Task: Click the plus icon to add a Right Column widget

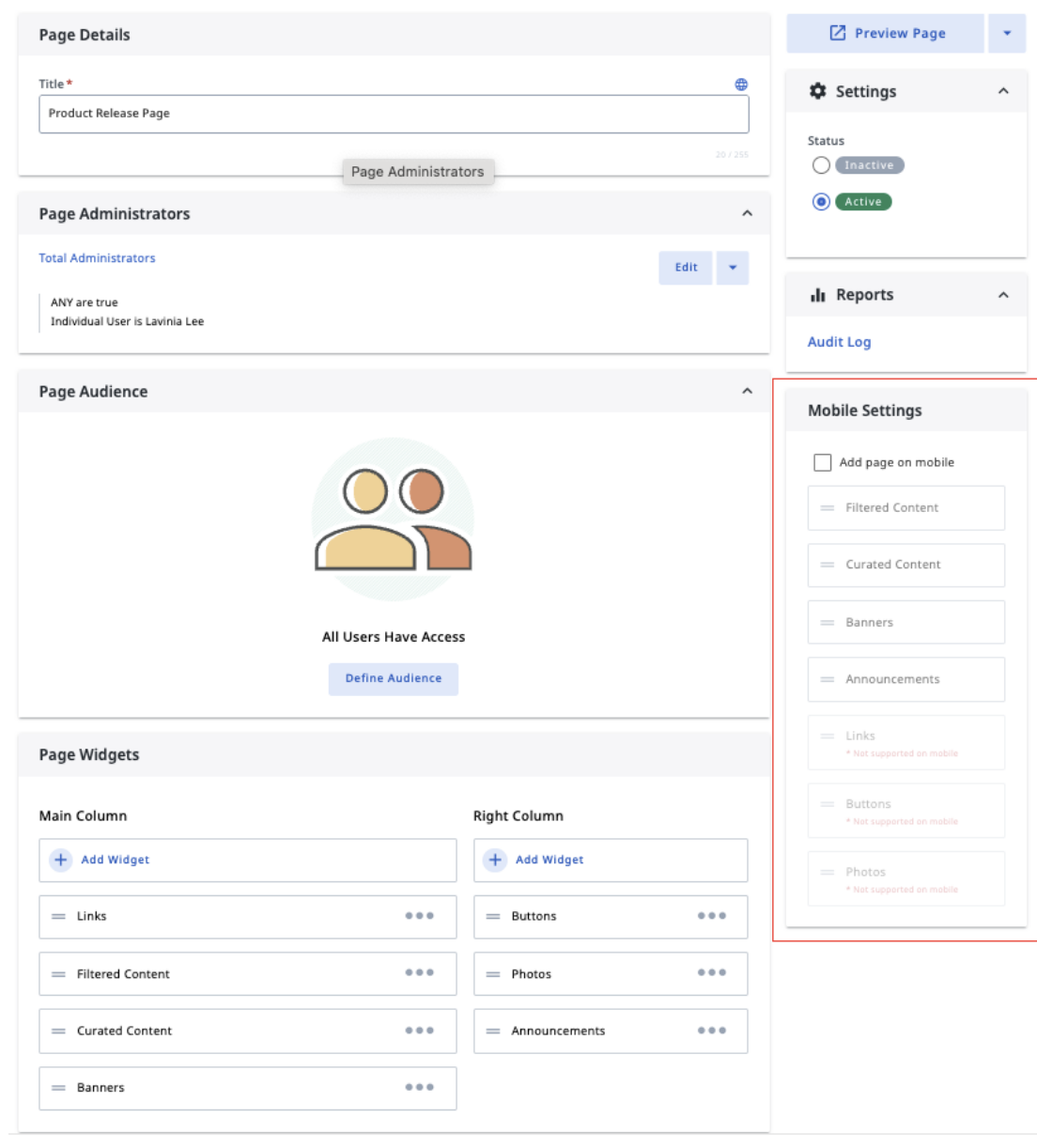Action: click(x=495, y=859)
